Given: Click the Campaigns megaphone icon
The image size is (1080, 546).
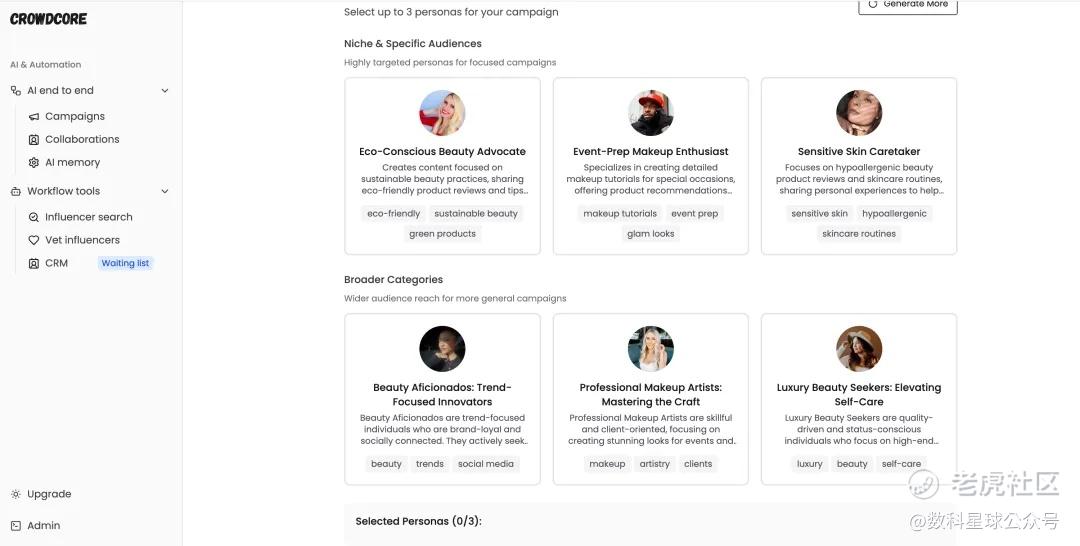Looking at the screenshot, I should (34, 117).
